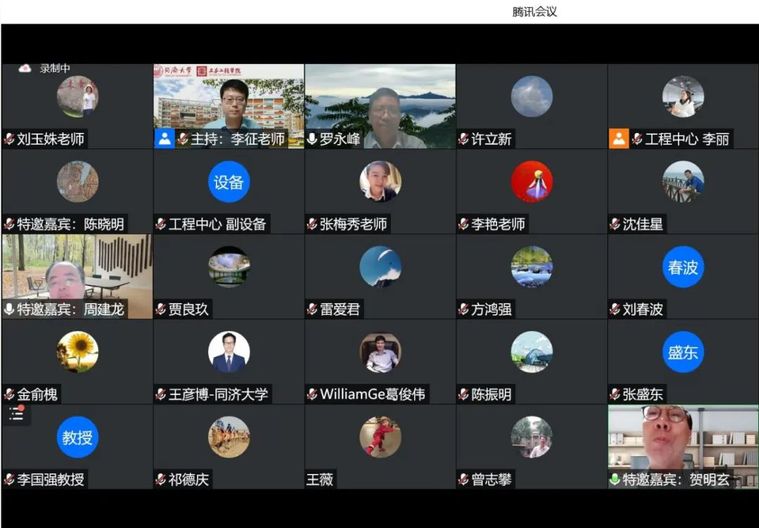This screenshot has height=528, width=759.
Task: Click the name label 祁德庆
Action: pyautogui.click(x=188, y=479)
